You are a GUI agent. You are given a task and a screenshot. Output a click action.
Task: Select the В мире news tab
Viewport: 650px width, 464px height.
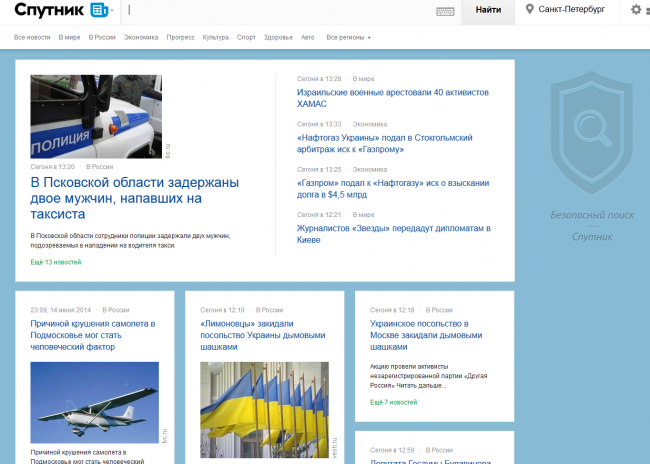(69, 37)
